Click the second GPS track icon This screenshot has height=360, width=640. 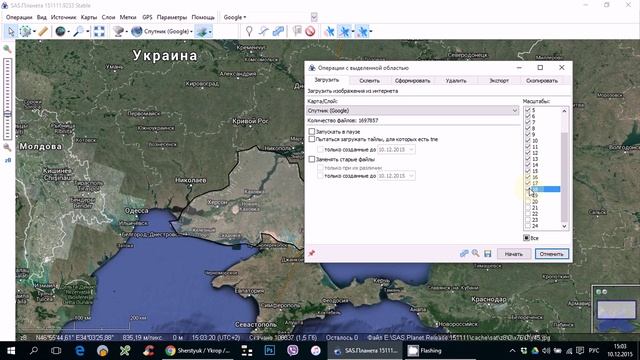pyautogui.click(x=344, y=31)
